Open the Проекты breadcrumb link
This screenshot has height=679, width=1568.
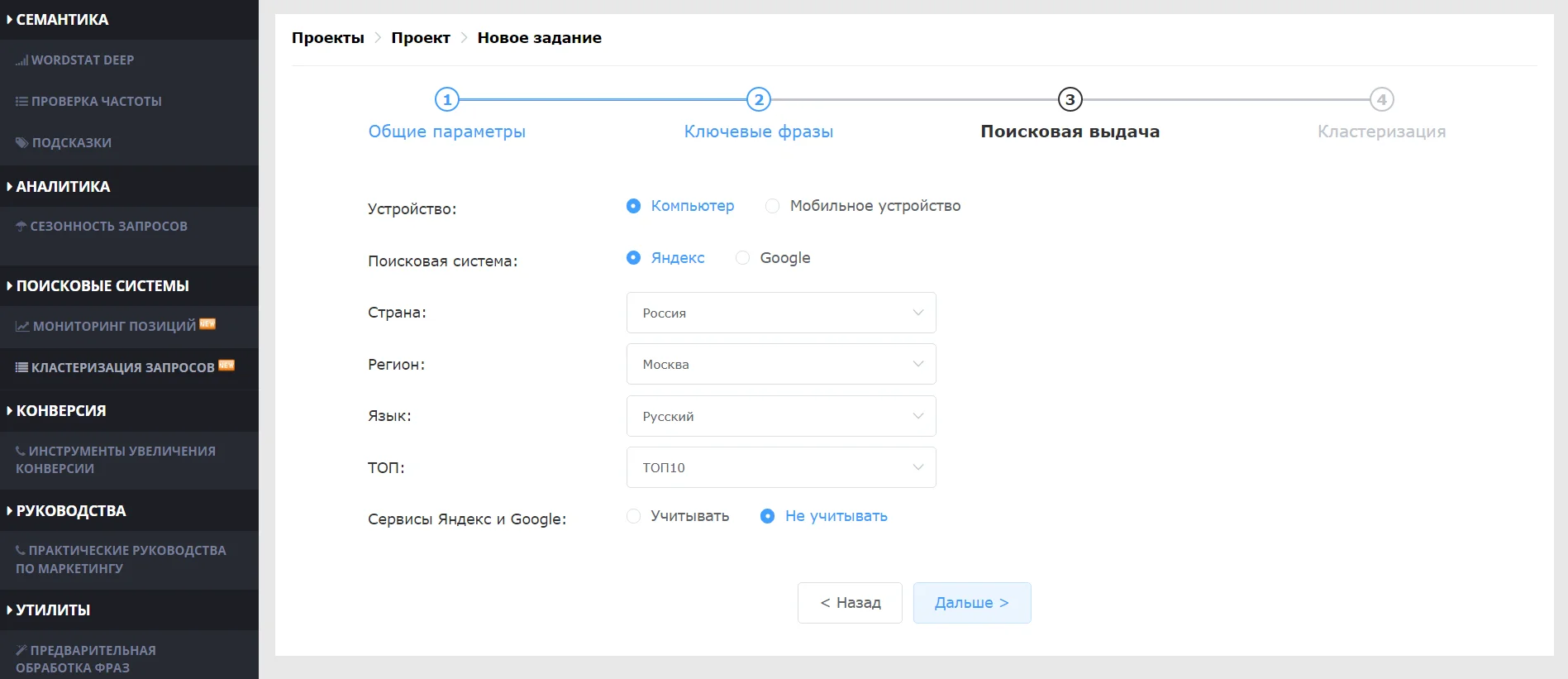pos(327,38)
